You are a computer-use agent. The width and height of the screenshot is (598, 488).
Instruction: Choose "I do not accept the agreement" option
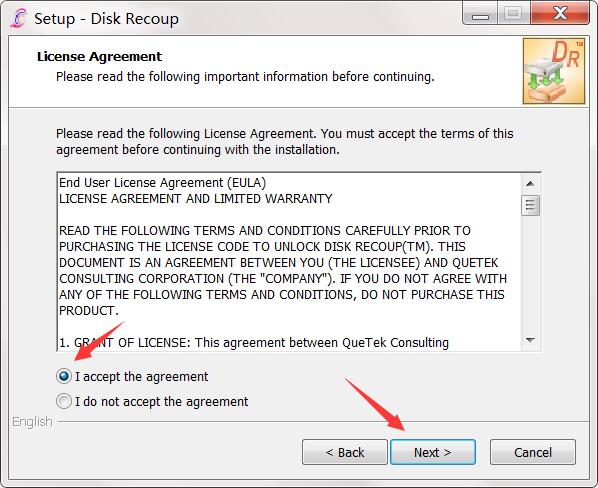(64, 401)
